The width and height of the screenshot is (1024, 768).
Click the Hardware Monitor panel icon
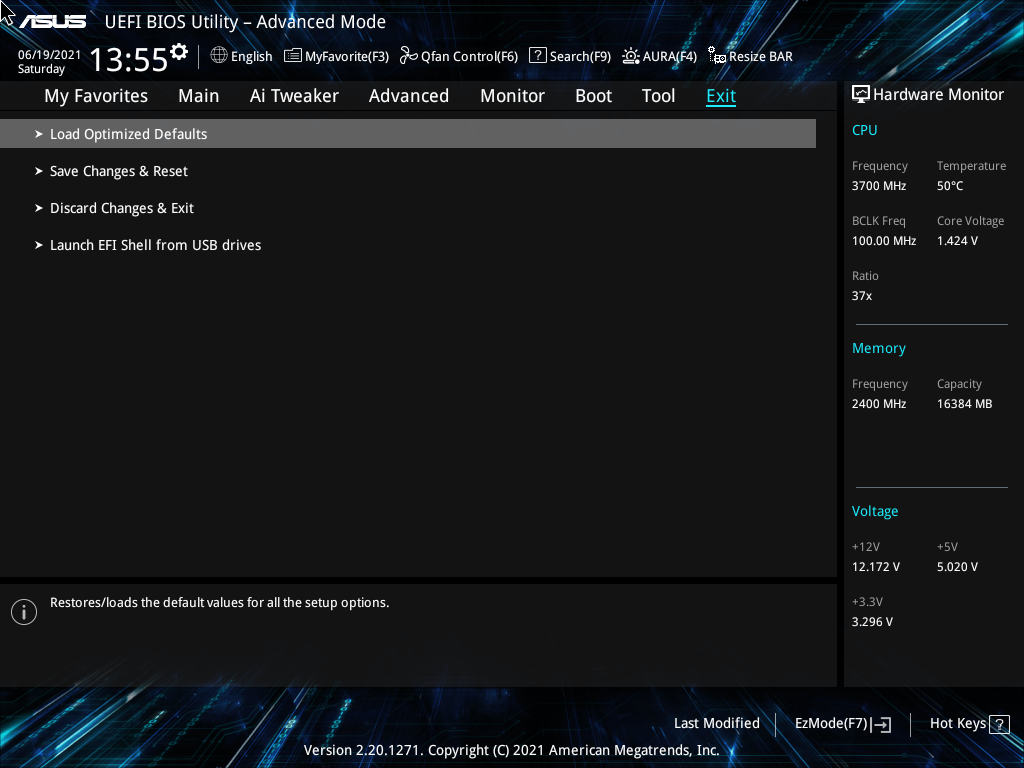pos(861,93)
